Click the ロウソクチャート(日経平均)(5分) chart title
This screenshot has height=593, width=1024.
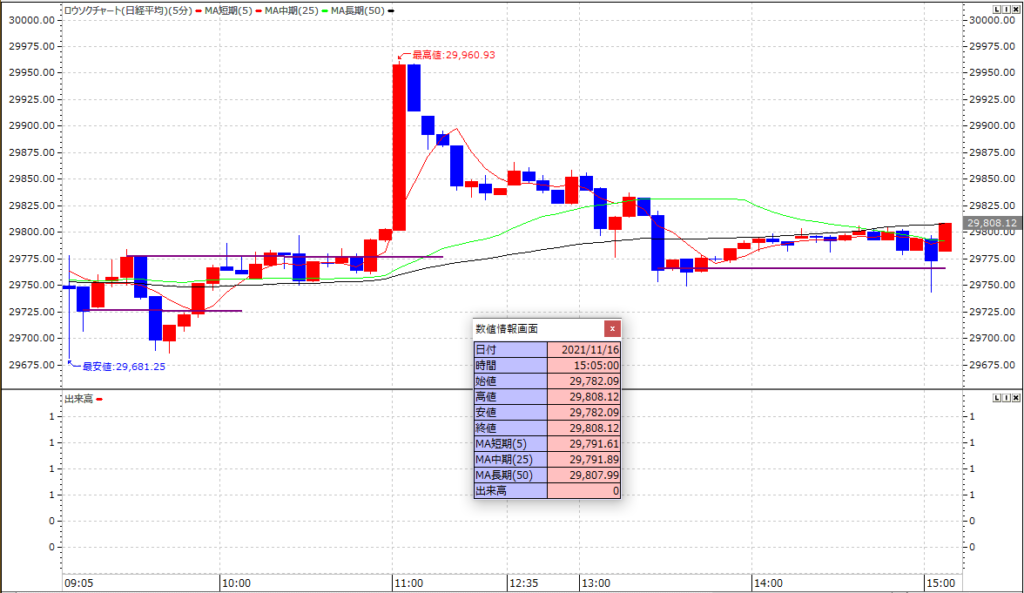pyautogui.click(x=128, y=9)
